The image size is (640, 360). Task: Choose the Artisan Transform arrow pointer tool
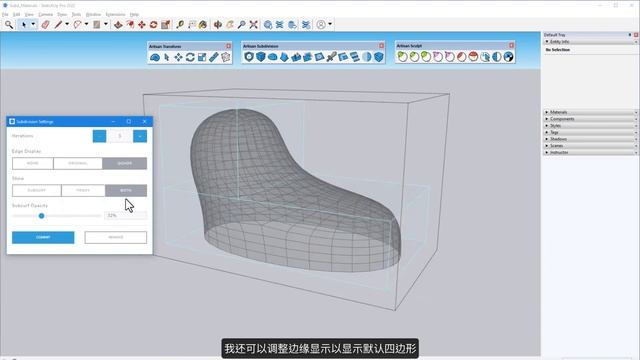point(167,57)
